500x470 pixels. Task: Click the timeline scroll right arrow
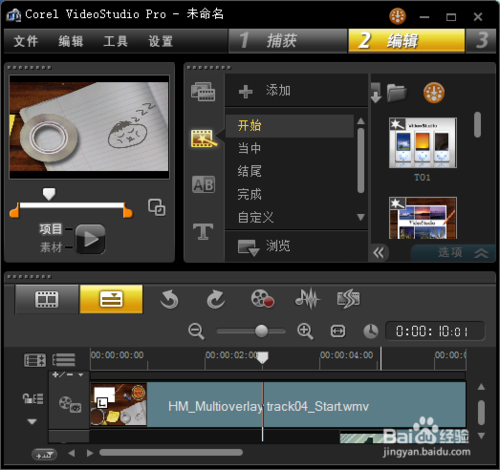[x=90, y=453]
